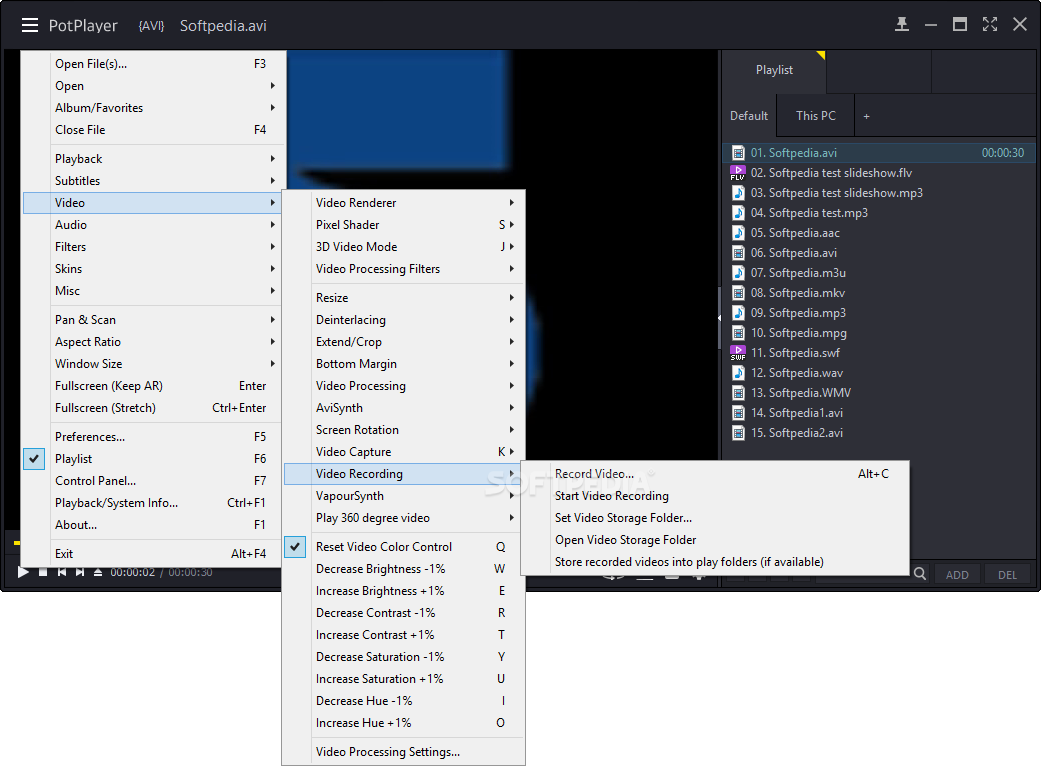Expand the Deinterlacing submenu
Image resolution: width=1041 pixels, height=766 pixels.
point(404,320)
